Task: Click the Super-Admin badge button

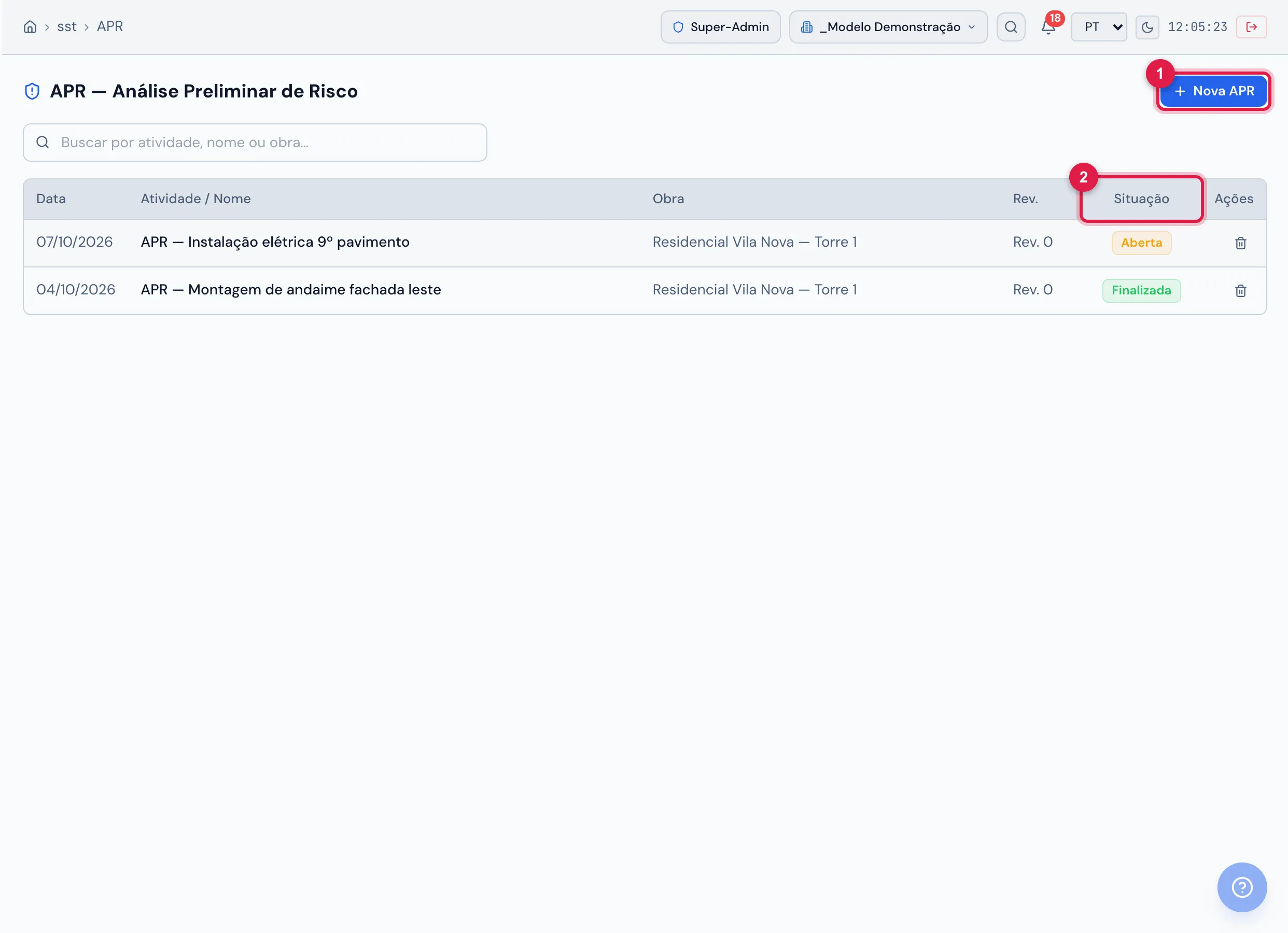Action: (x=721, y=26)
